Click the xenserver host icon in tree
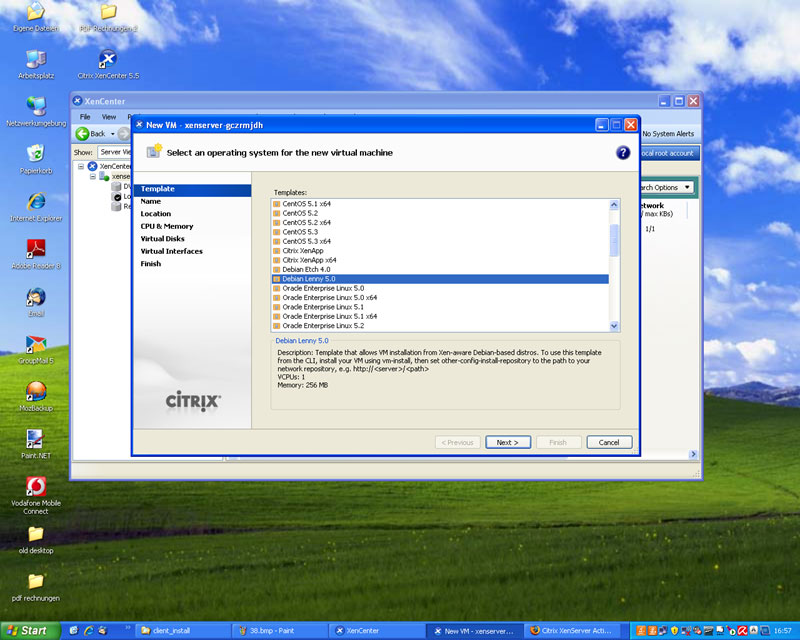Screen dimensions: 800x640 [x=104, y=176]
